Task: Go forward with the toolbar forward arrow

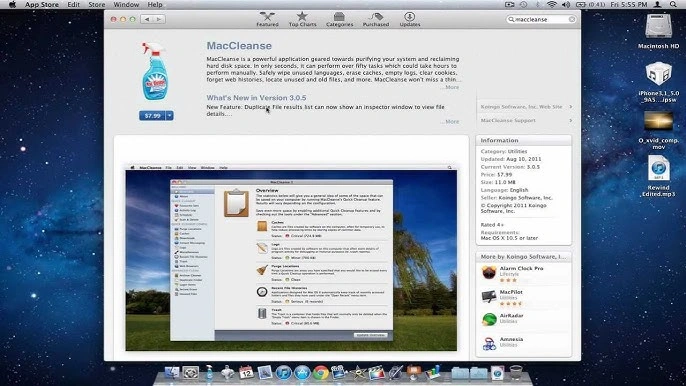Action: click(159, 19)
